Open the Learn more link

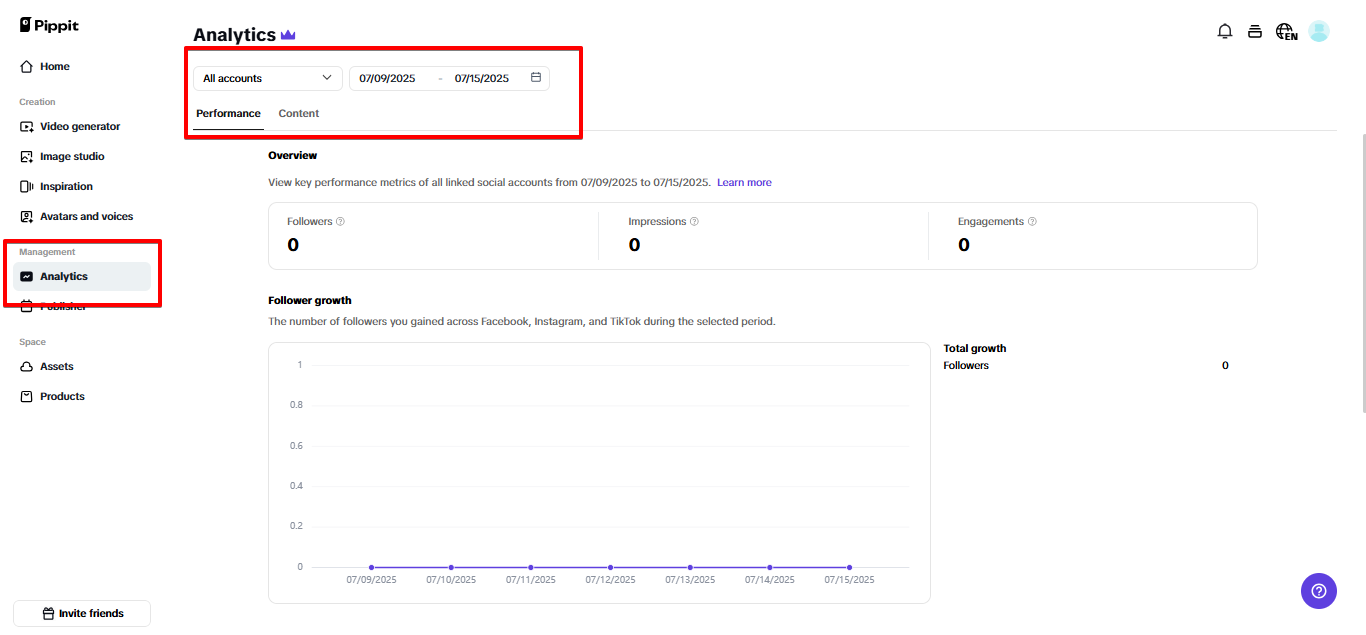point(744,183)
